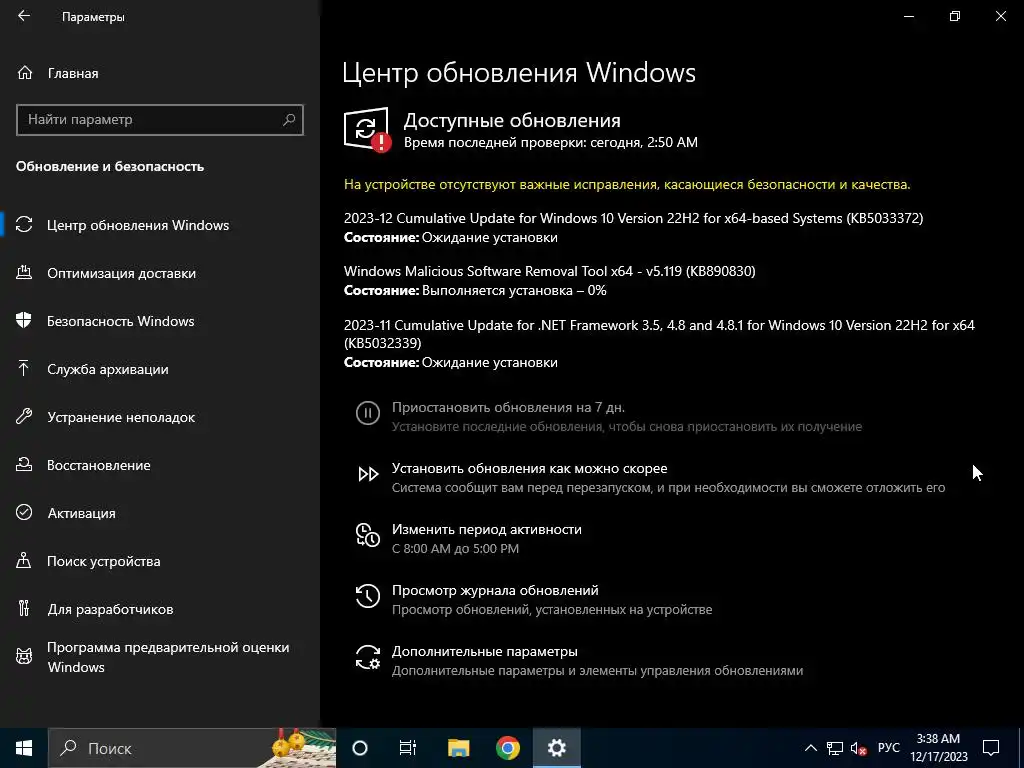
Task: Click the magnifier icon in search box
Action: coord(289,120)
